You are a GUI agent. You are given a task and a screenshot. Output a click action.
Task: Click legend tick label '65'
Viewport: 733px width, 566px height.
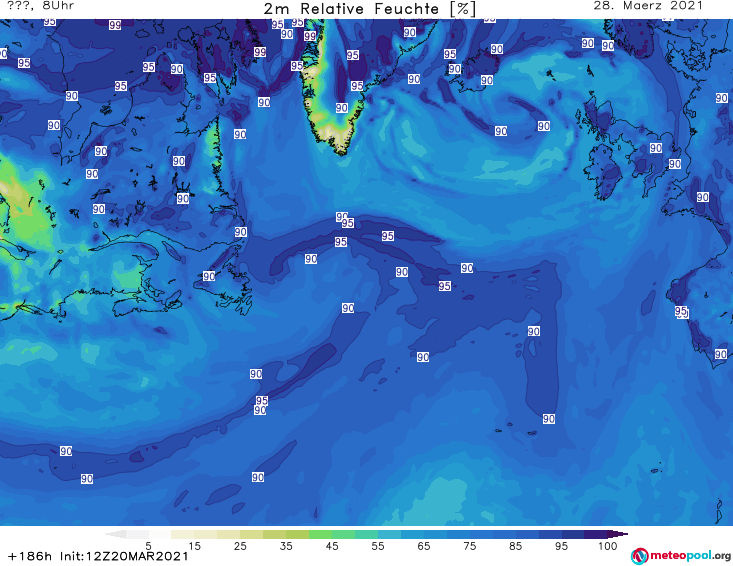[x=424, y=546]
